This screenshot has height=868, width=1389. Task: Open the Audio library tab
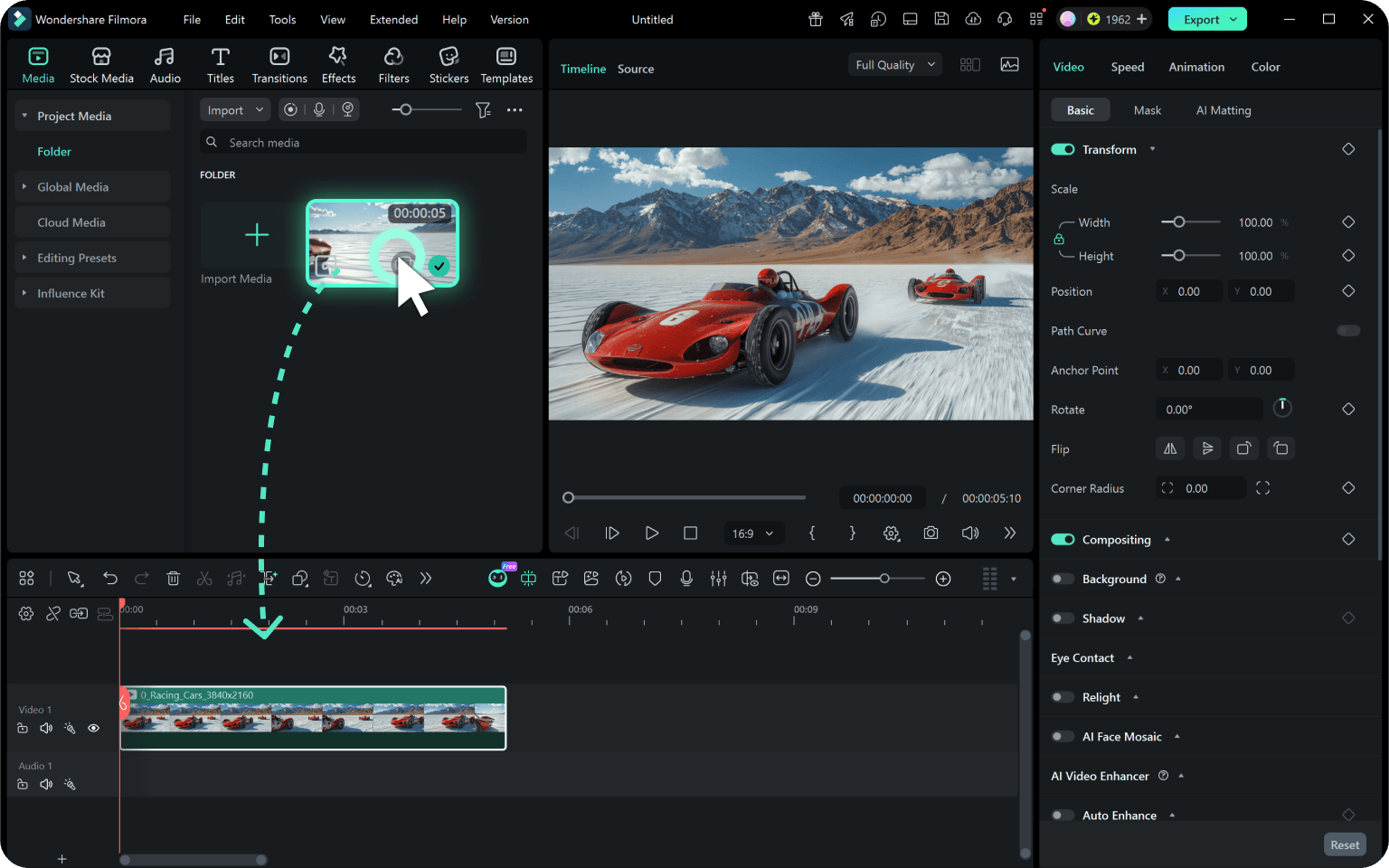(165, 66)
